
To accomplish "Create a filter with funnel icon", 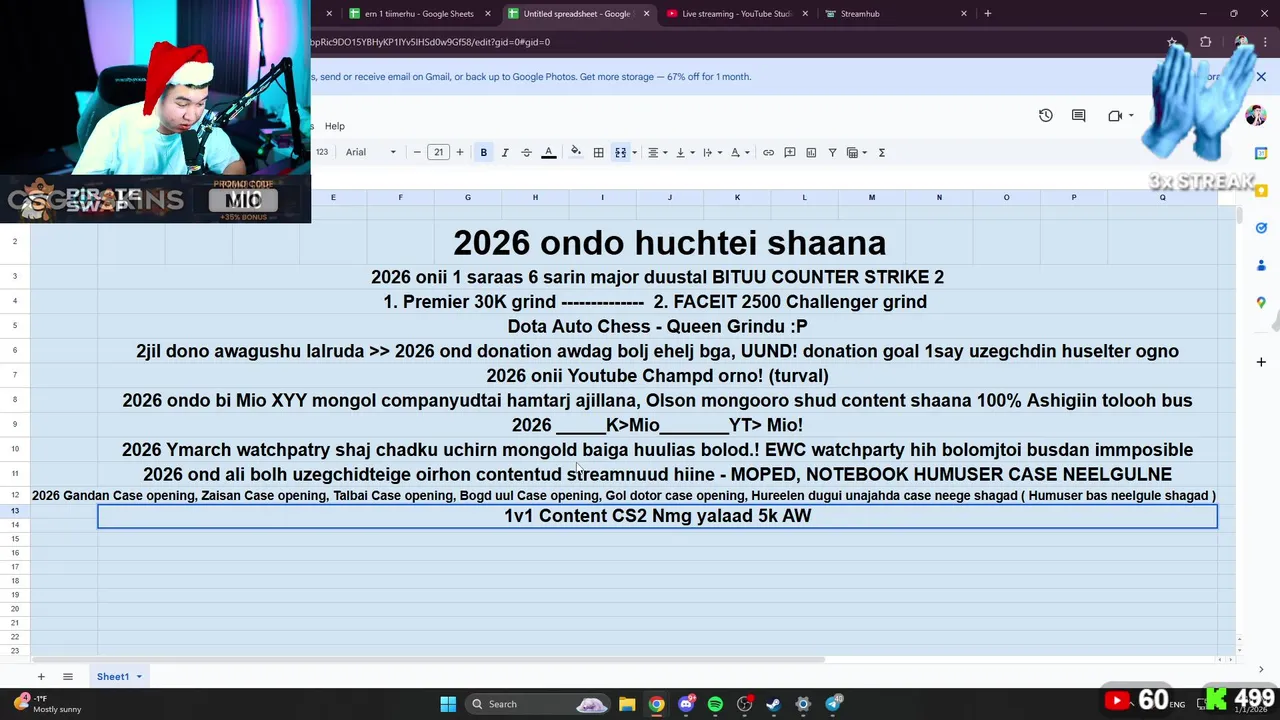I will (x=832, y=152).
